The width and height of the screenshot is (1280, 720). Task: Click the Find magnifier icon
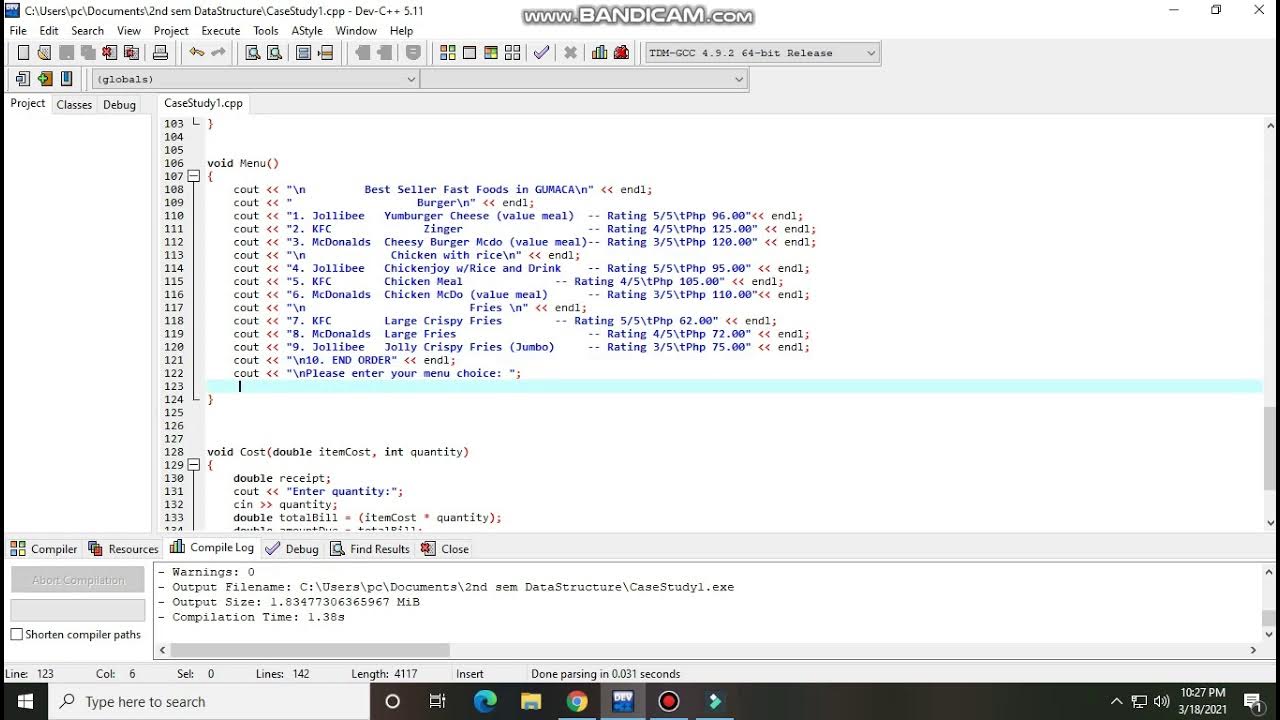click(x=252, y=53)
